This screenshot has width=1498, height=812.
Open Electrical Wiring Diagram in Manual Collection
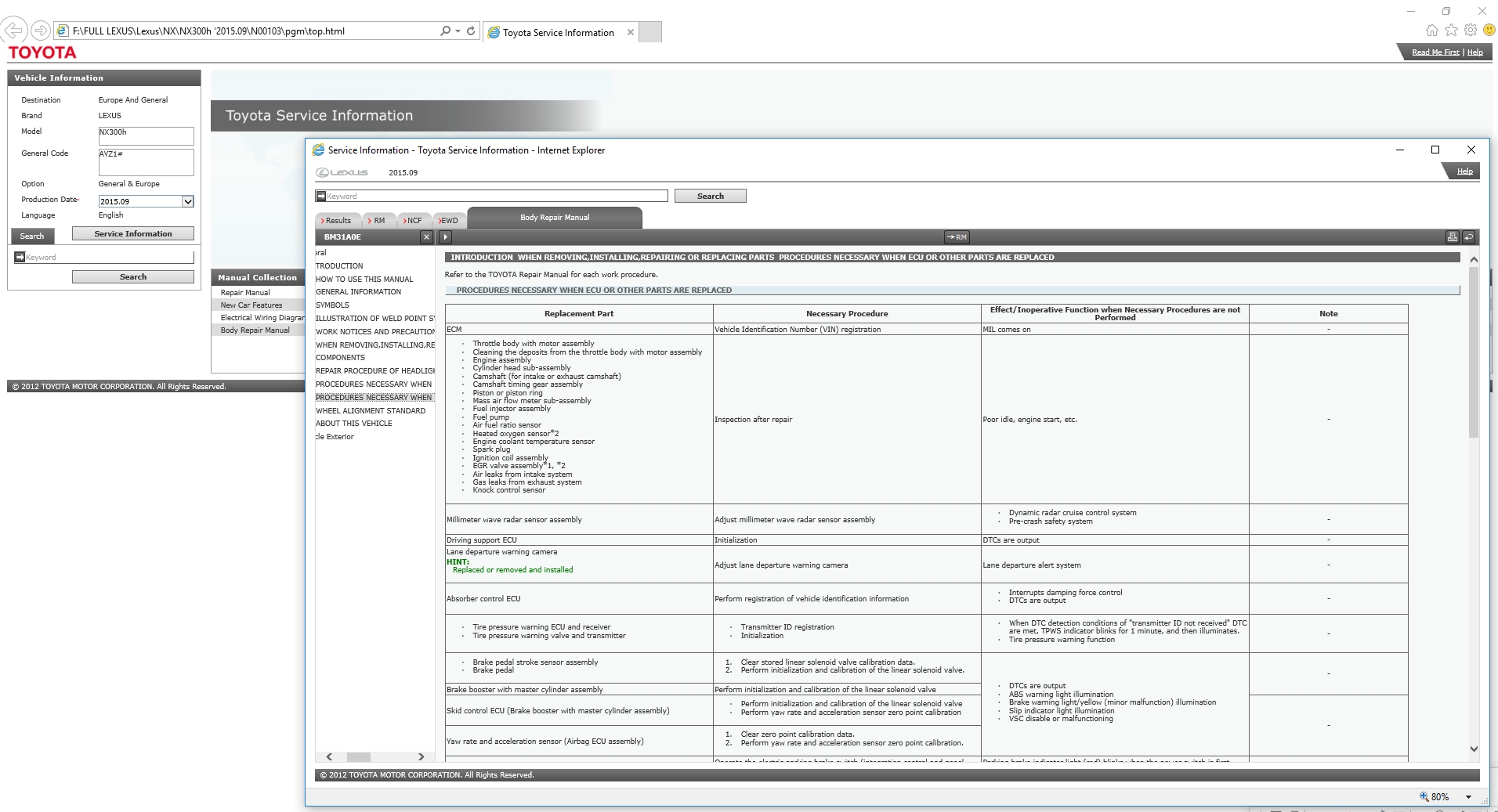pyautogui.click(x=262, y=317)
